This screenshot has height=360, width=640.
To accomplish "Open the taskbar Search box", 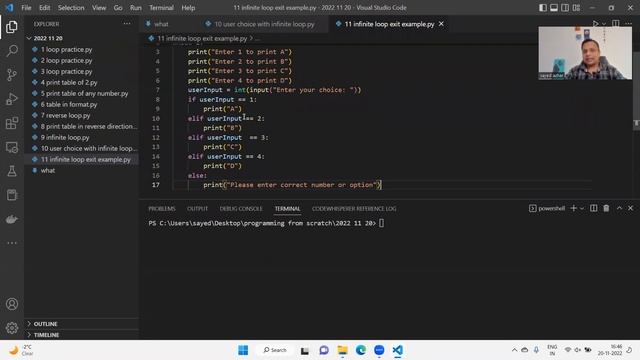I will [275, 350].
